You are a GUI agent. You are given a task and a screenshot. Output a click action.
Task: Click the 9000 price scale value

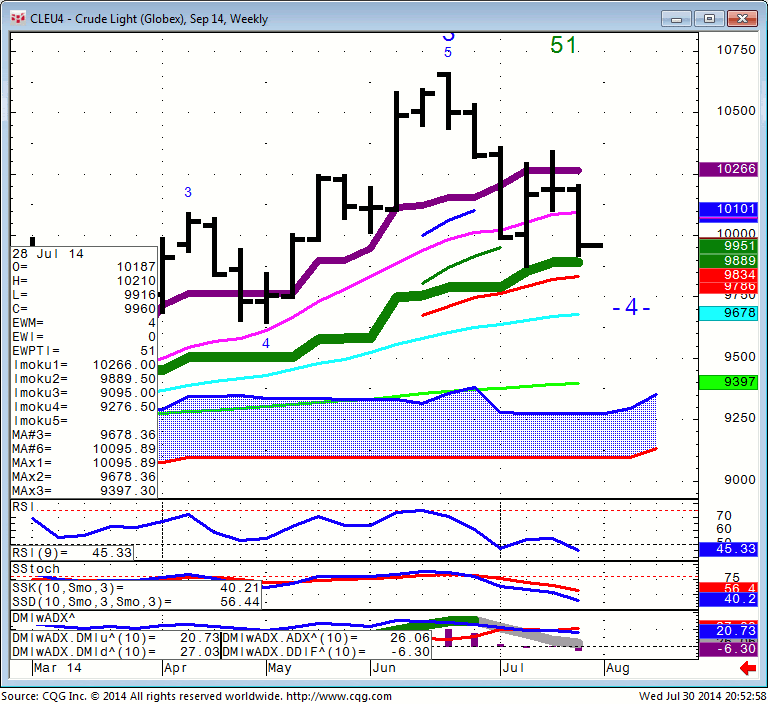pos(740,480)
